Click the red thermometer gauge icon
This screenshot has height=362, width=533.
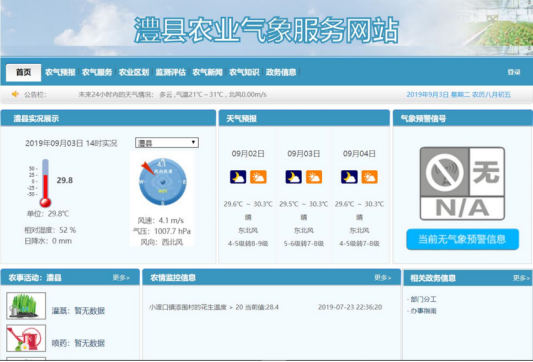(45, 183)
